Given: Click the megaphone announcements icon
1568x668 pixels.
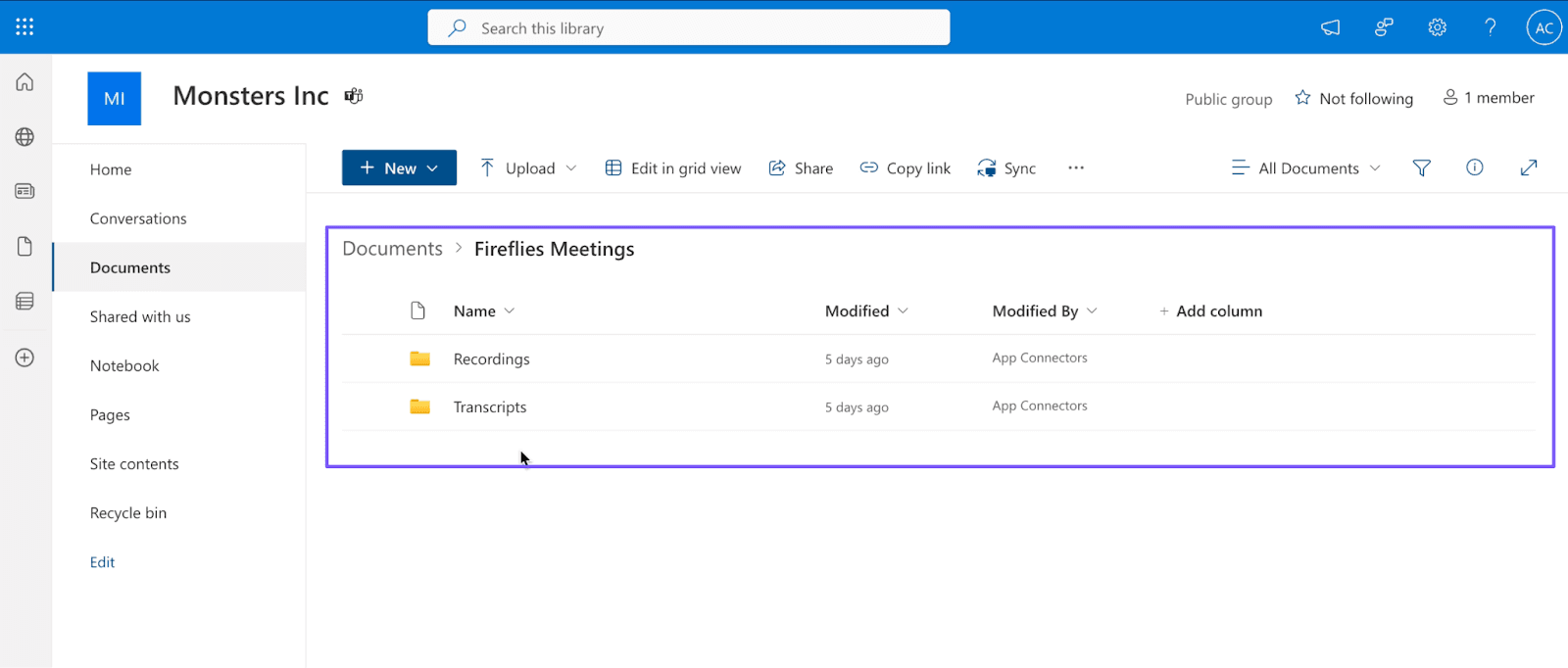Looking at the screenshot, I should (1330, 27).
